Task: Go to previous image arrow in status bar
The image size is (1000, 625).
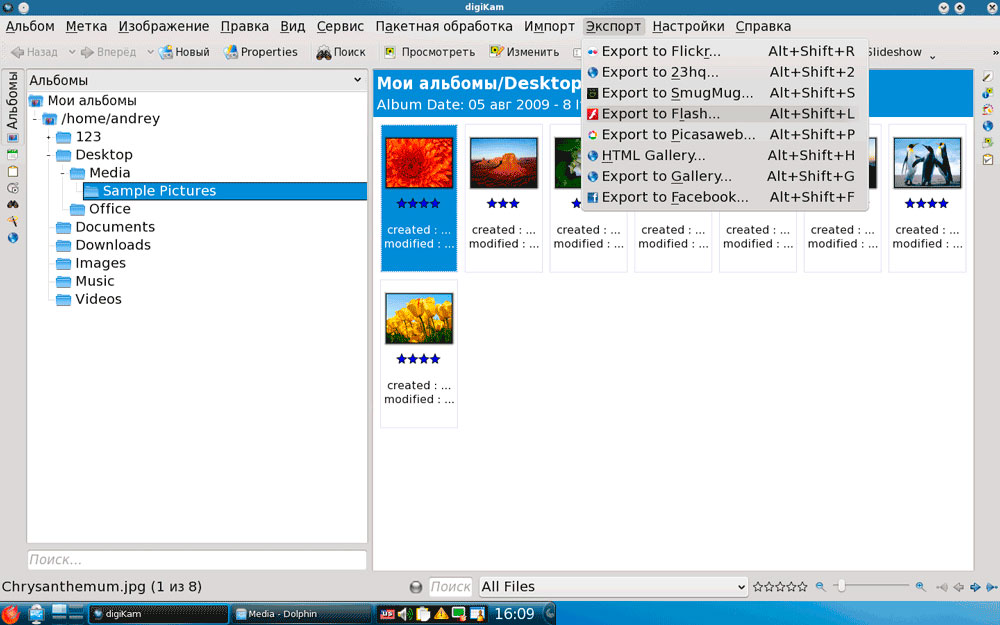Action: (958, 587)
